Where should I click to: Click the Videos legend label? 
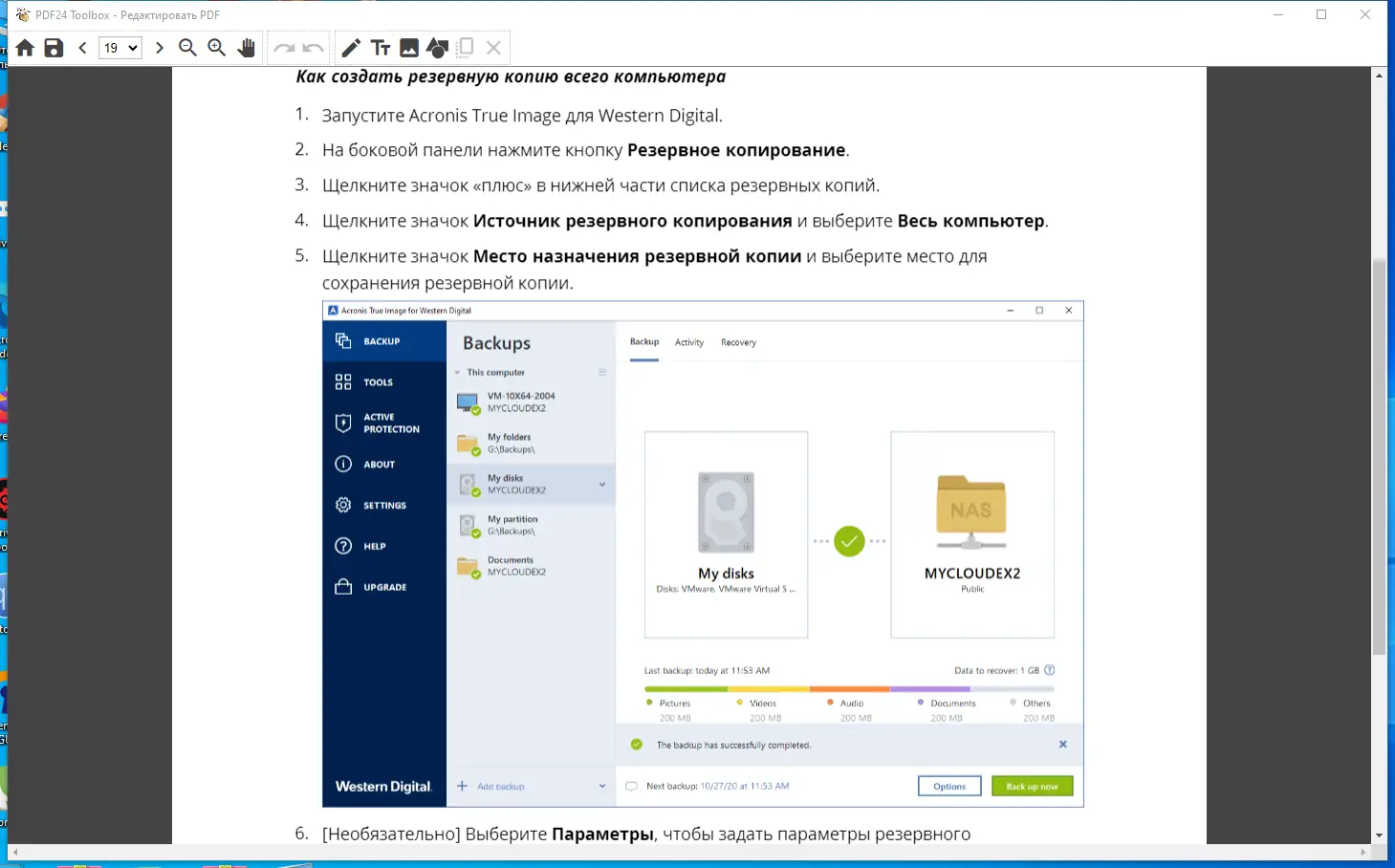click(x=763, y=704)
